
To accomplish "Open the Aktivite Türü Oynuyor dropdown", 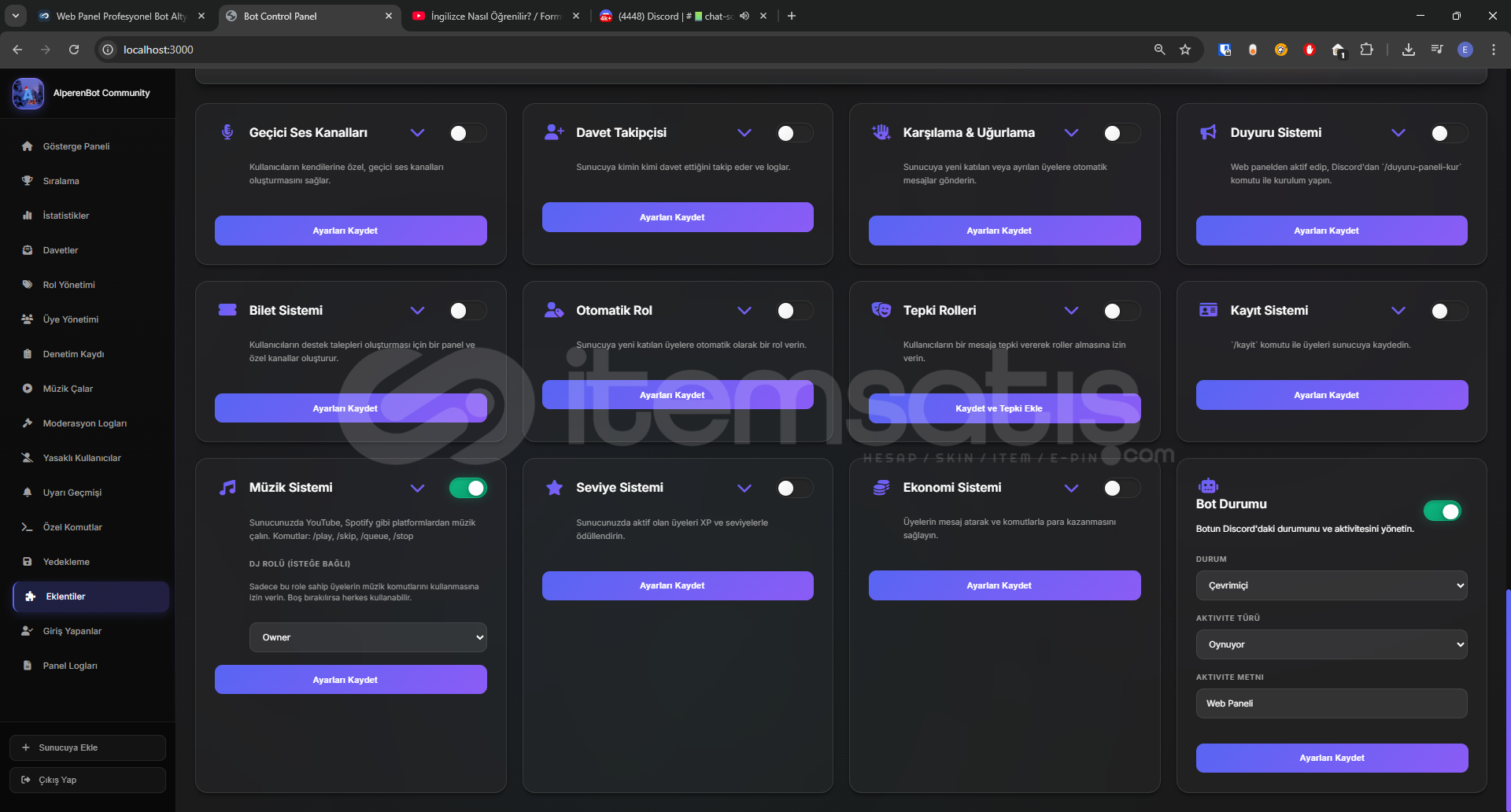I will click(1331, 644).
